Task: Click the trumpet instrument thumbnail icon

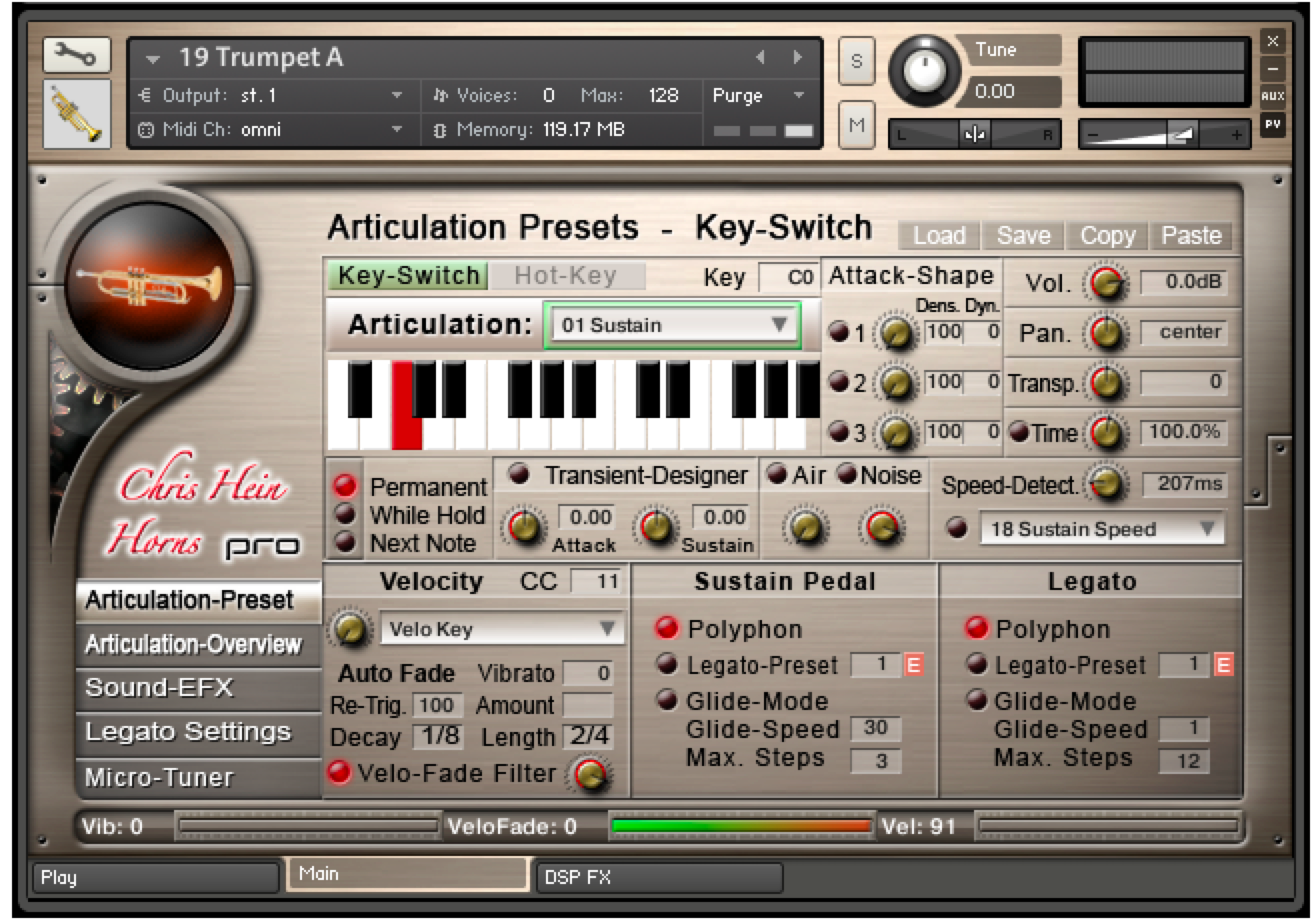Action: [76, 113]
